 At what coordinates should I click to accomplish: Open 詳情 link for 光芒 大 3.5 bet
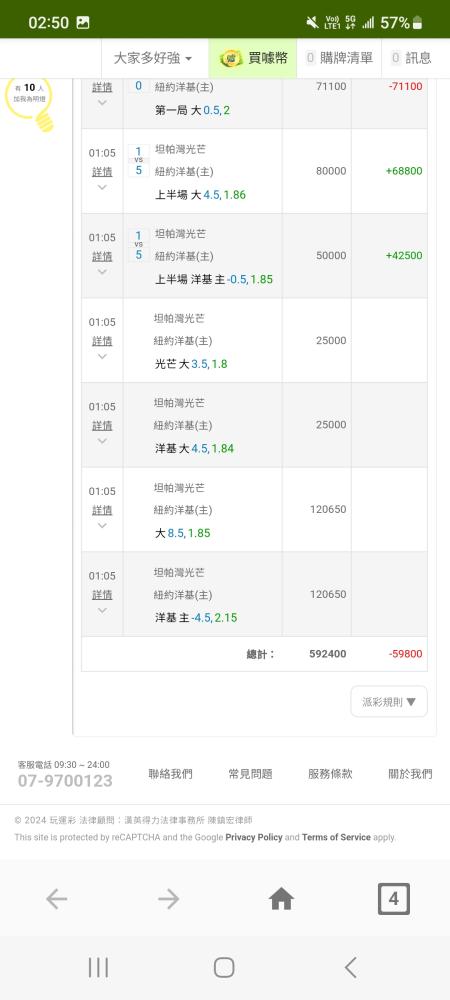coord(102,341)
